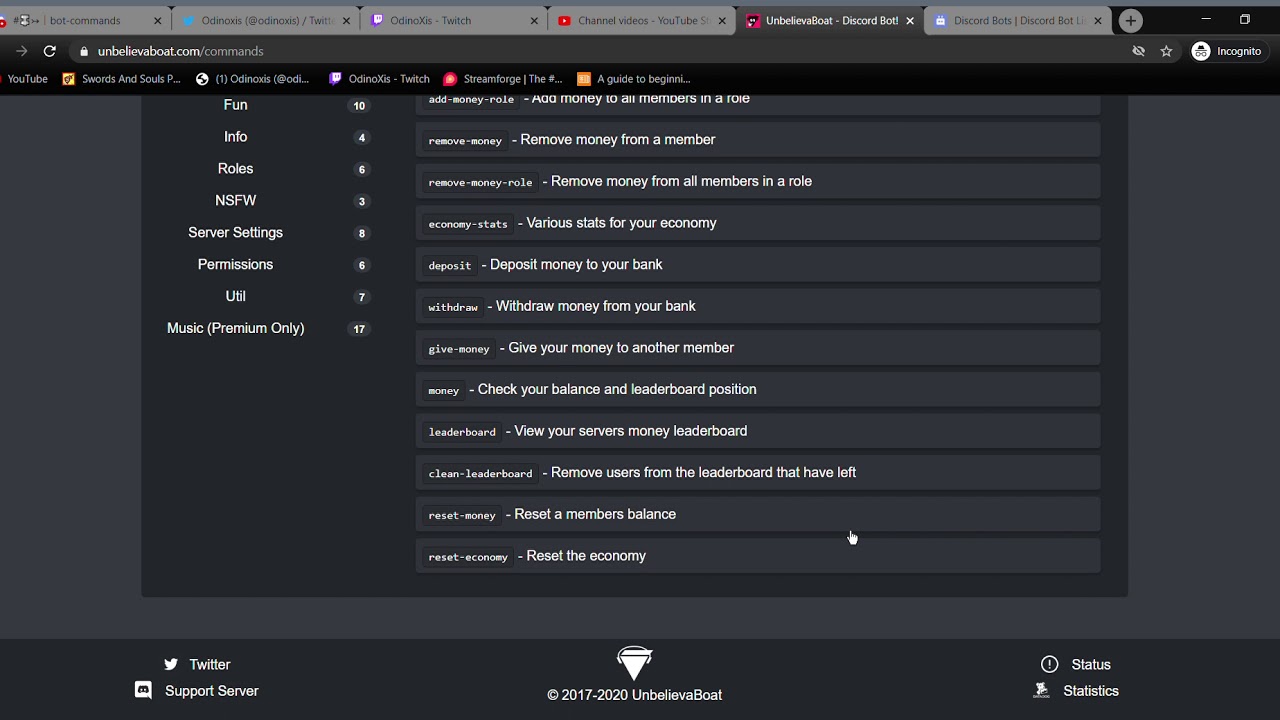
Task: Click the lock icon in address bar
Action: point(85,51)
